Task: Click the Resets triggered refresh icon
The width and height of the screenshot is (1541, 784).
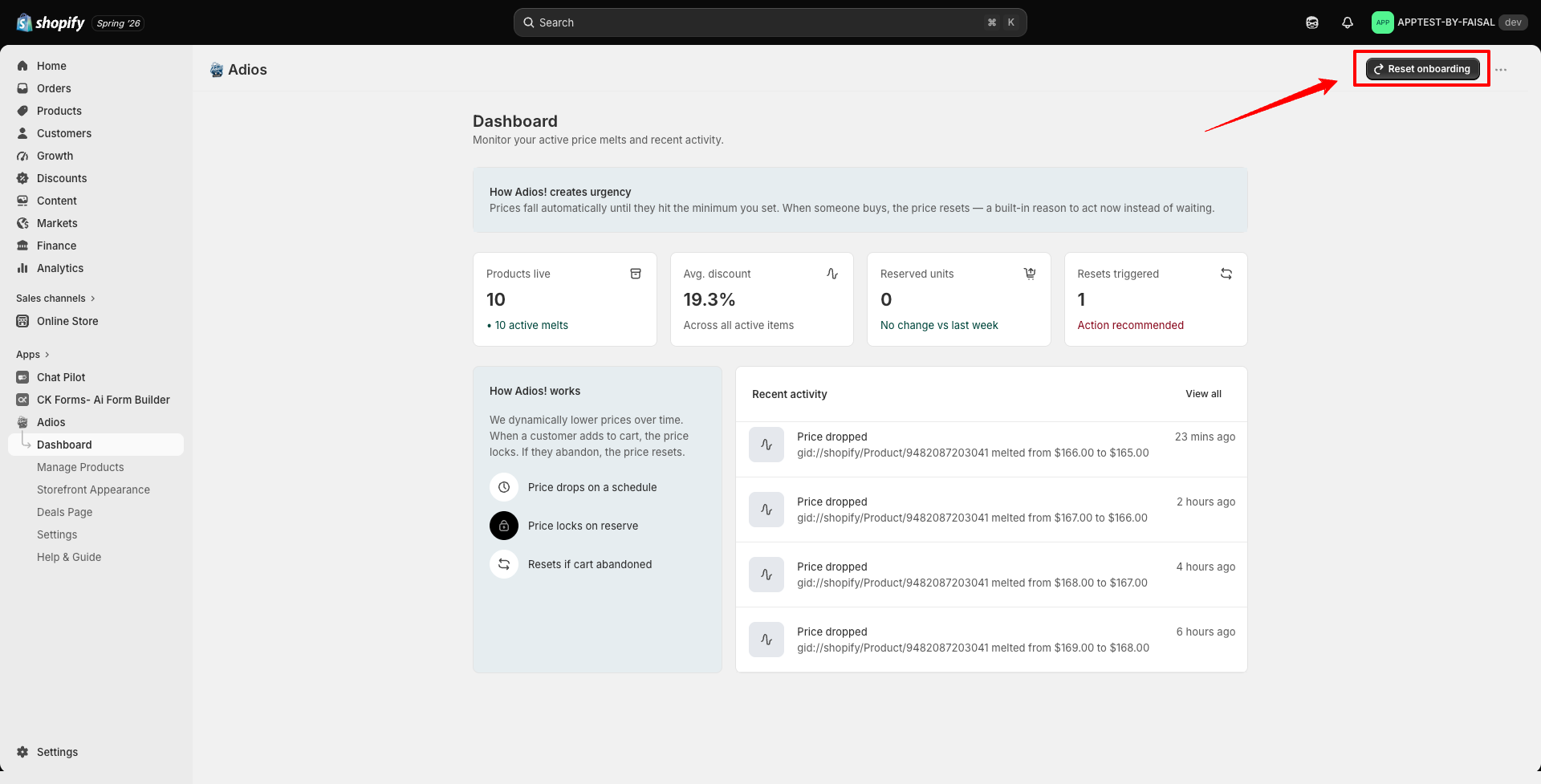Action: tap(1226, 274)
